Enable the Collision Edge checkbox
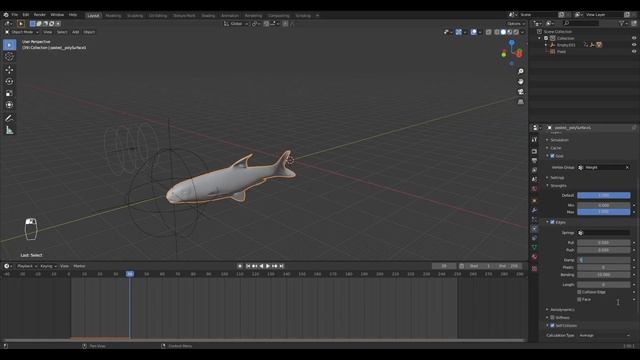The image size is (640, 360). 579,292
